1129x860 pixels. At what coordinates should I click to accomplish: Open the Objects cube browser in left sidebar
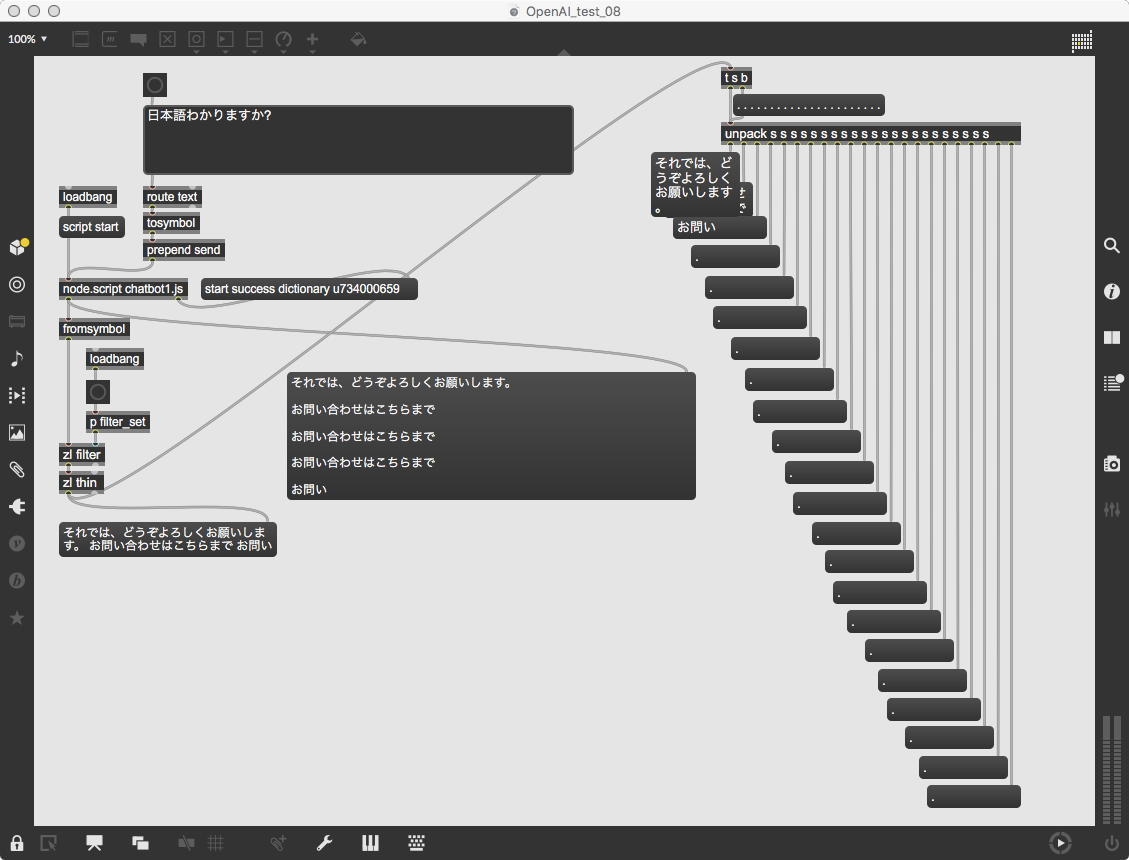(17, 247)
